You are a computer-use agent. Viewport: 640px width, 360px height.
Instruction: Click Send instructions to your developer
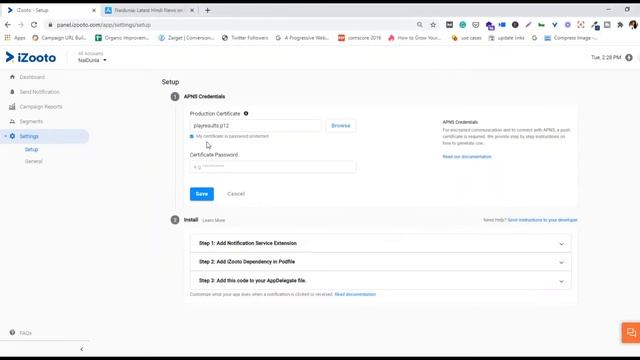point(542,220)
